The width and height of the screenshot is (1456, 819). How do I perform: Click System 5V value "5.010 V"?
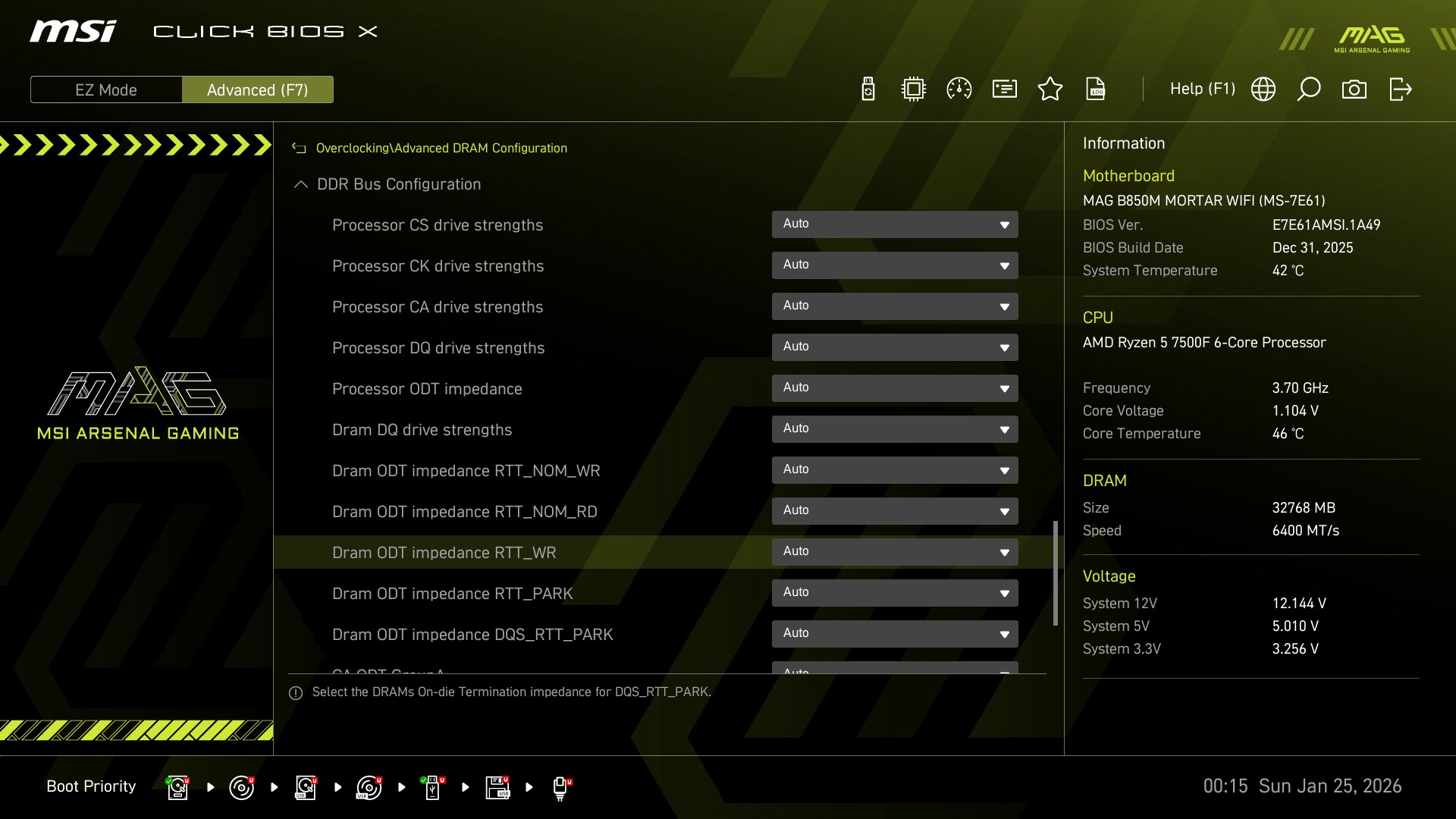pyautogui.click(x=1295, y=626)
